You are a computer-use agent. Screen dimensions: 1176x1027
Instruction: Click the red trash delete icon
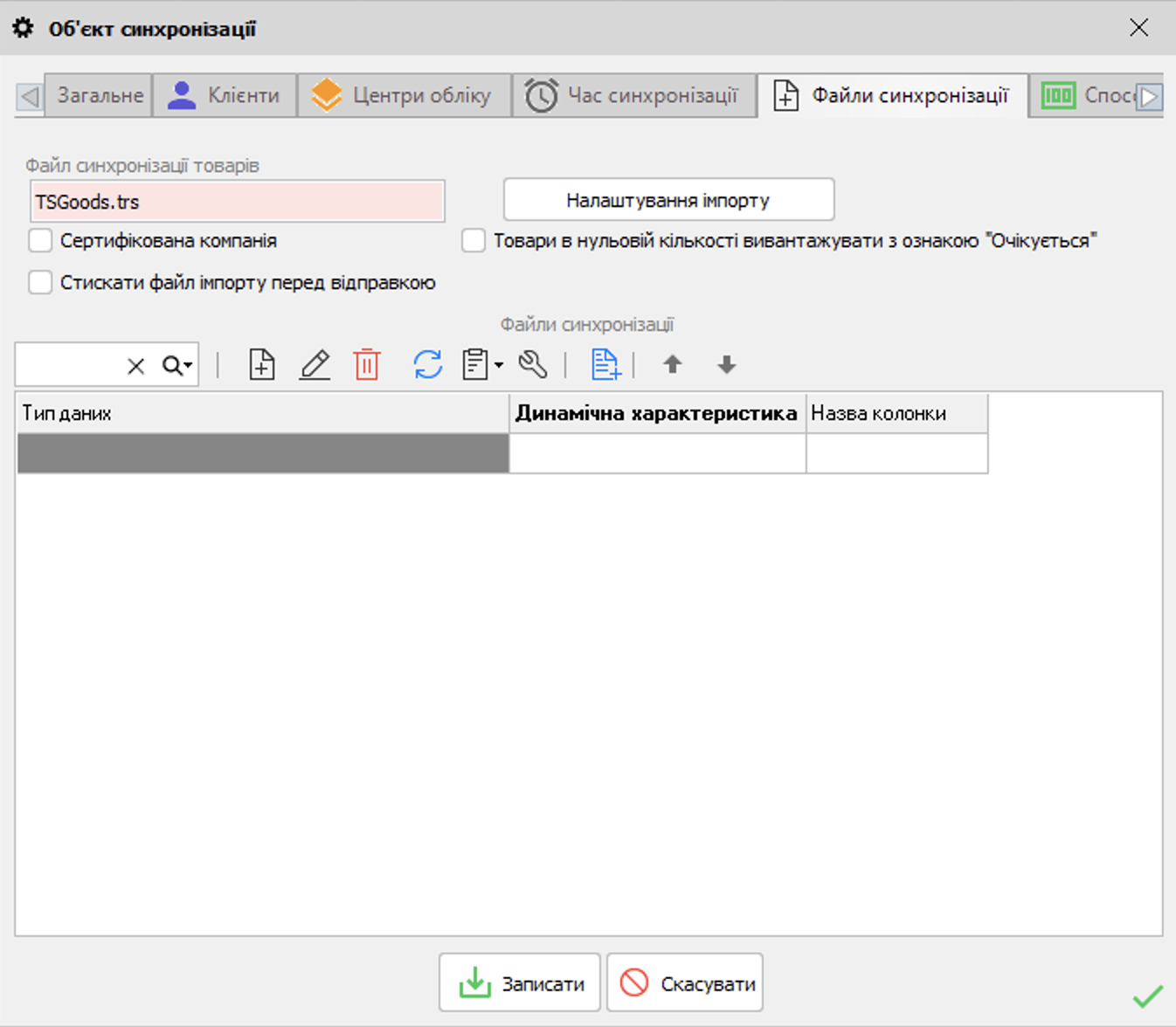(x=367, y=364)
